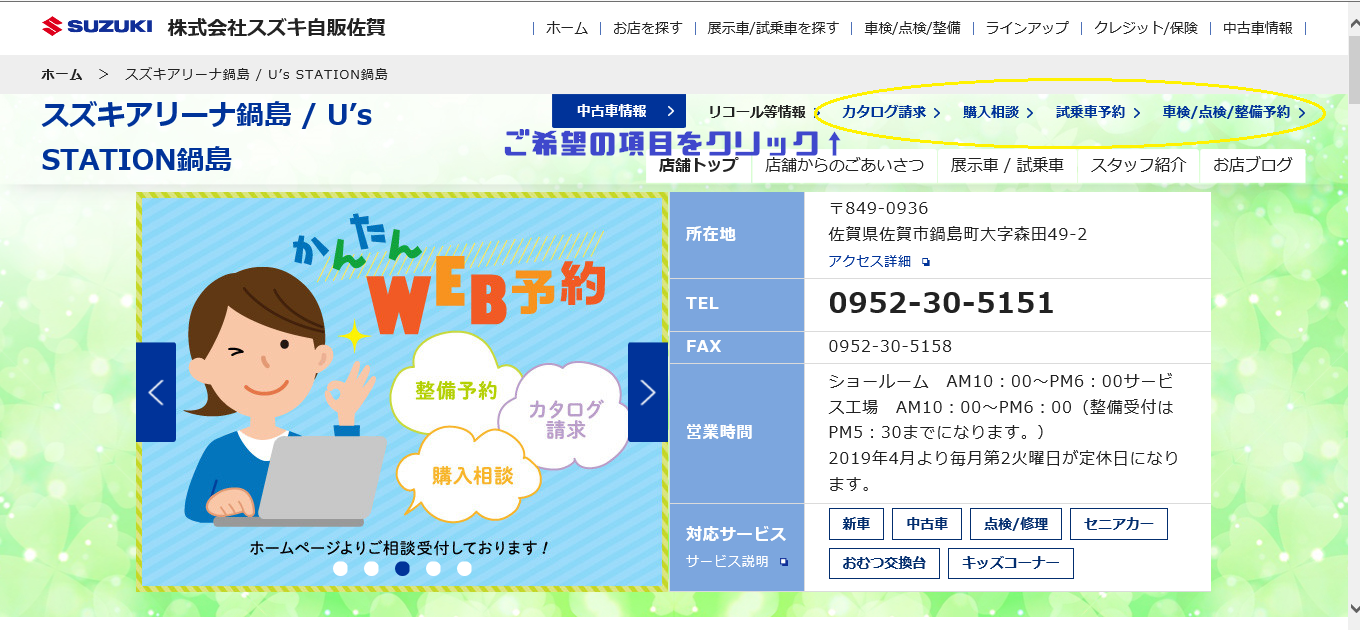The image size is (1360, 630).
Task: Select the fifth carousel dot indicator
Action: [464, 568]
